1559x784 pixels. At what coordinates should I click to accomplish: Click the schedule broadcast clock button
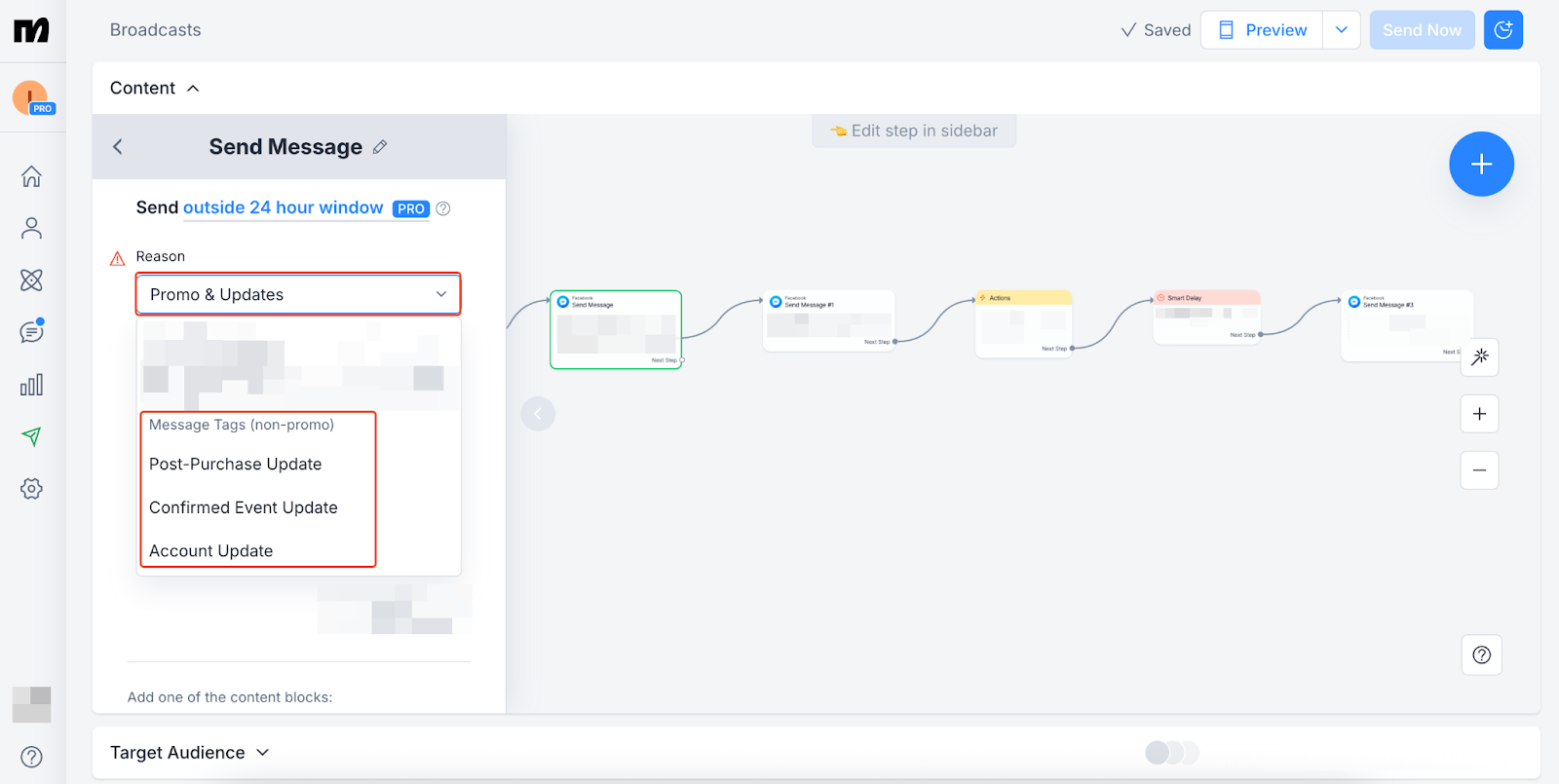point(1502,30)
